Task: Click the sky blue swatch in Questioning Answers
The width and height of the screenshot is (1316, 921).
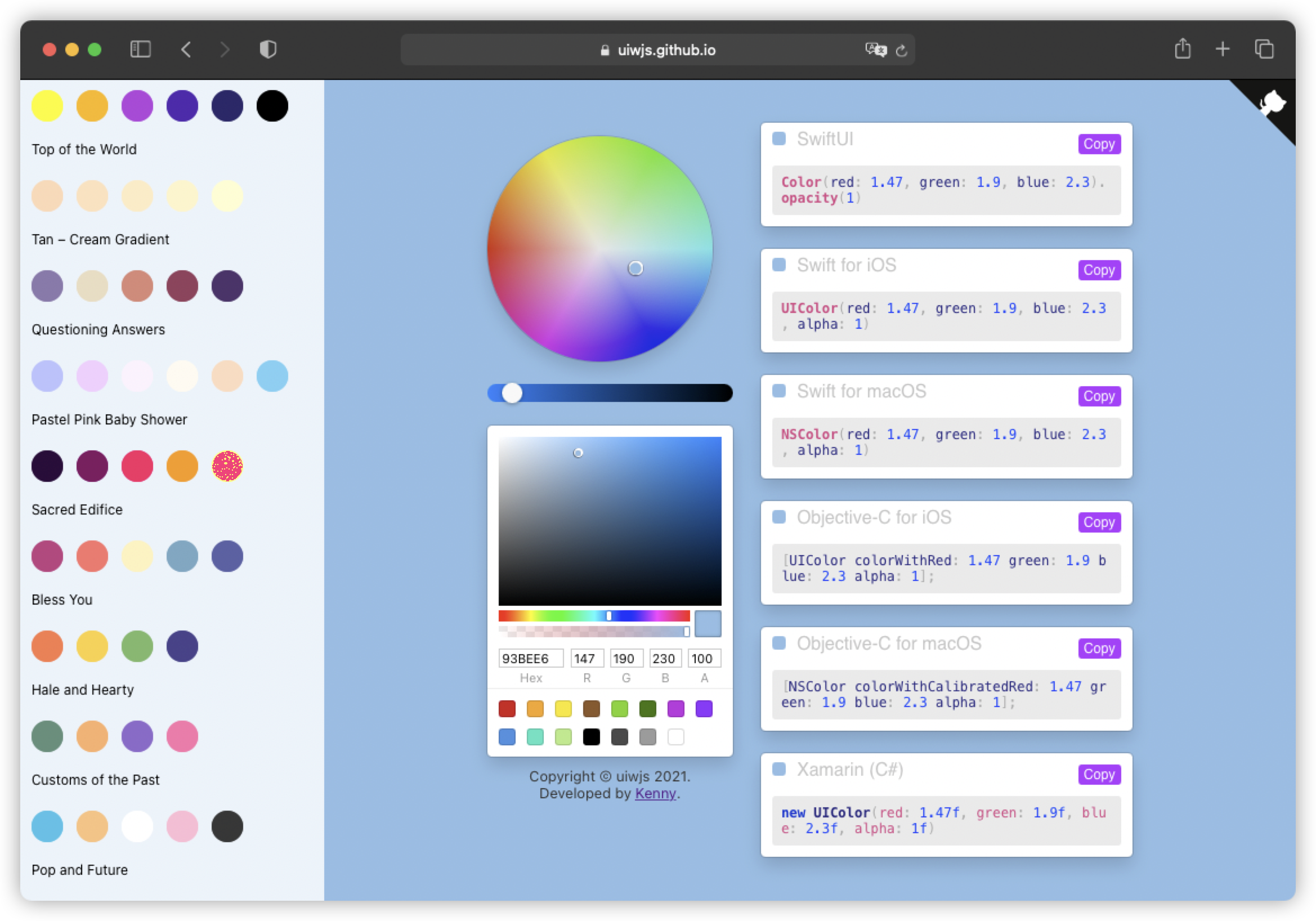Action: [272, 376]
